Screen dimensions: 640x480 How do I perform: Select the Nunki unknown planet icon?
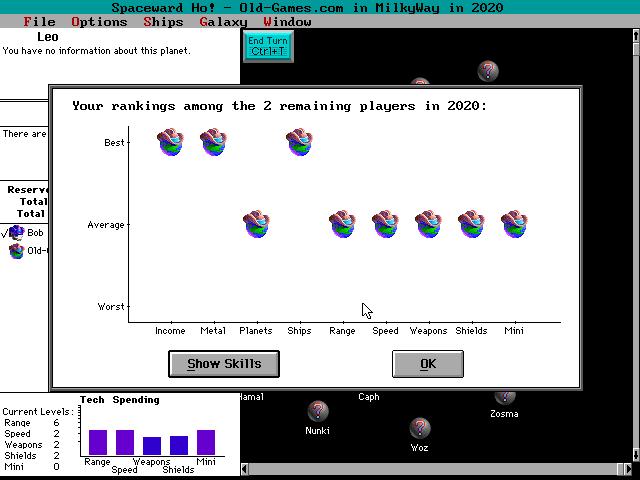pos(318,411)
